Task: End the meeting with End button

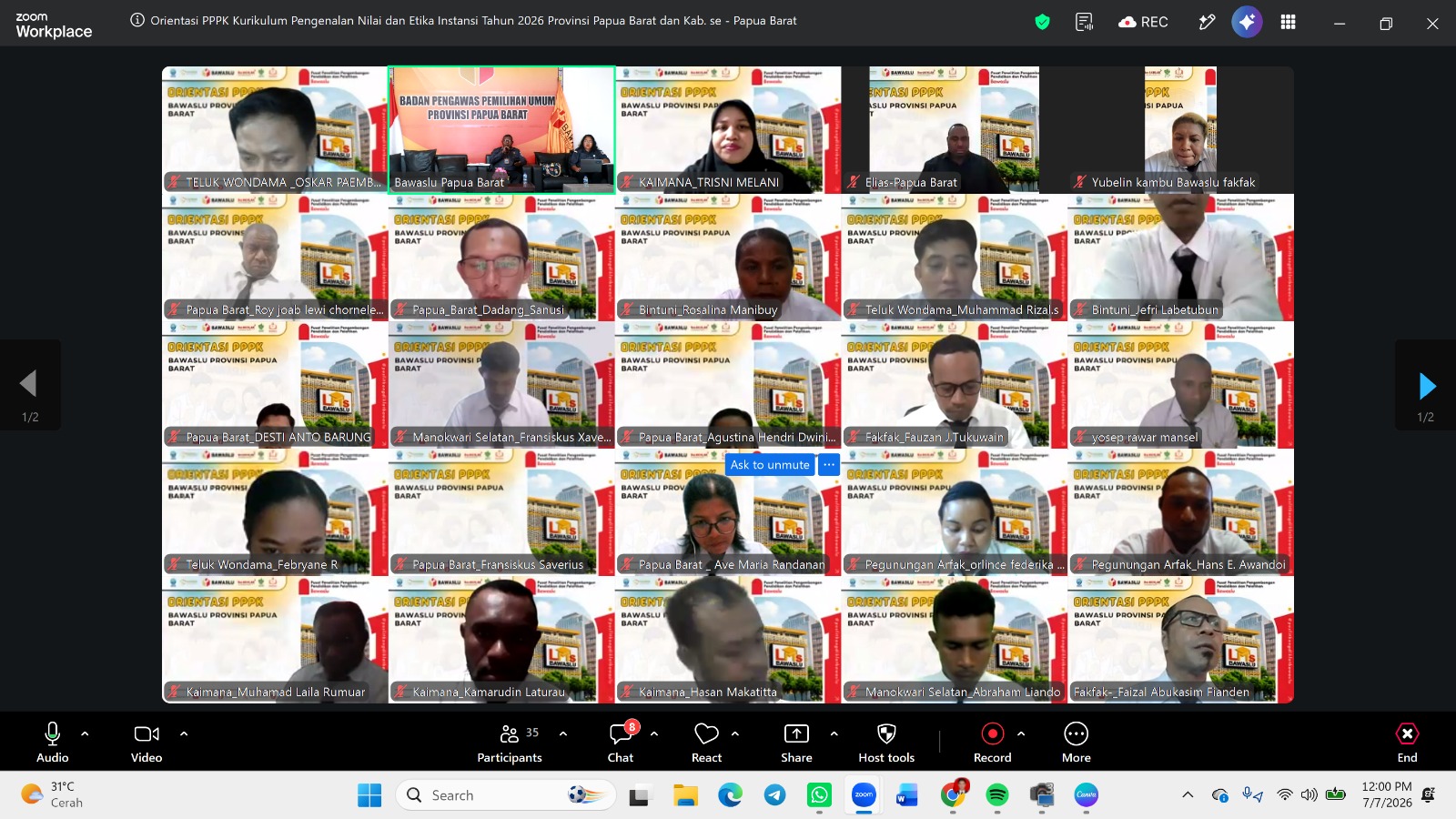Action: [1407, 743]
